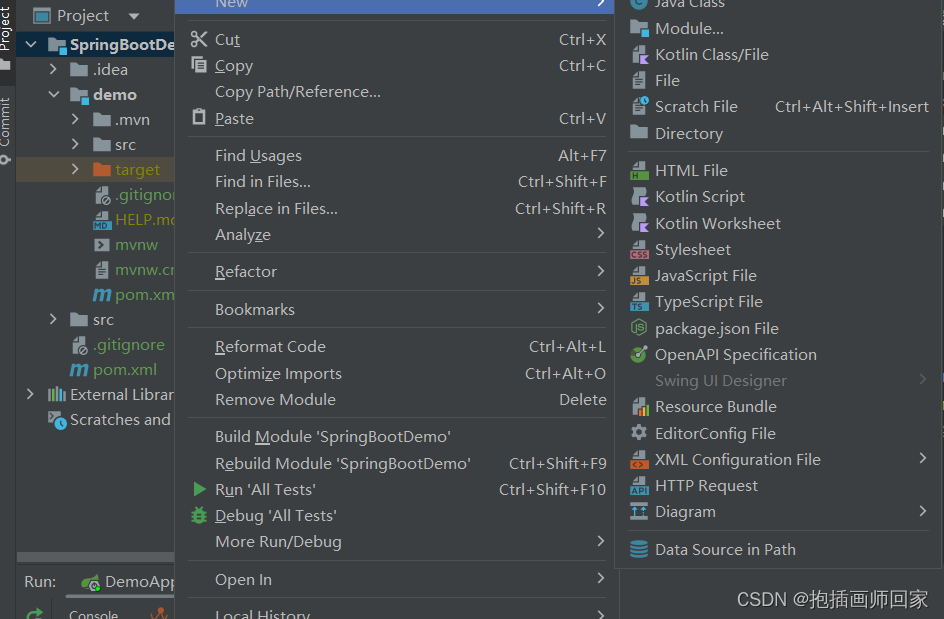
Task: Expand the .mvn folder
Action: coord(75,119)
